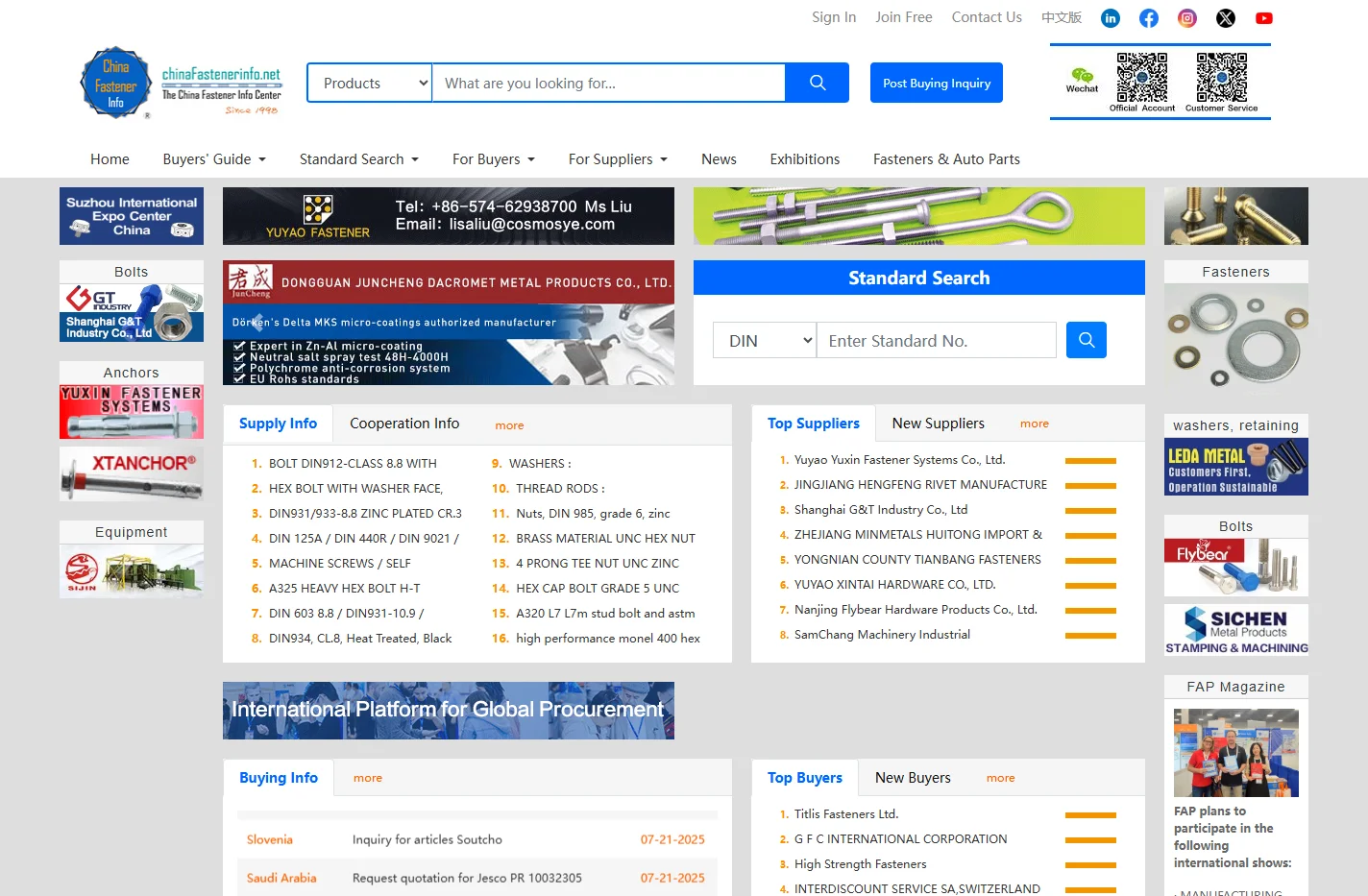Click the Sign In link
Viewport: 1368px width, 896px height.
834,17
